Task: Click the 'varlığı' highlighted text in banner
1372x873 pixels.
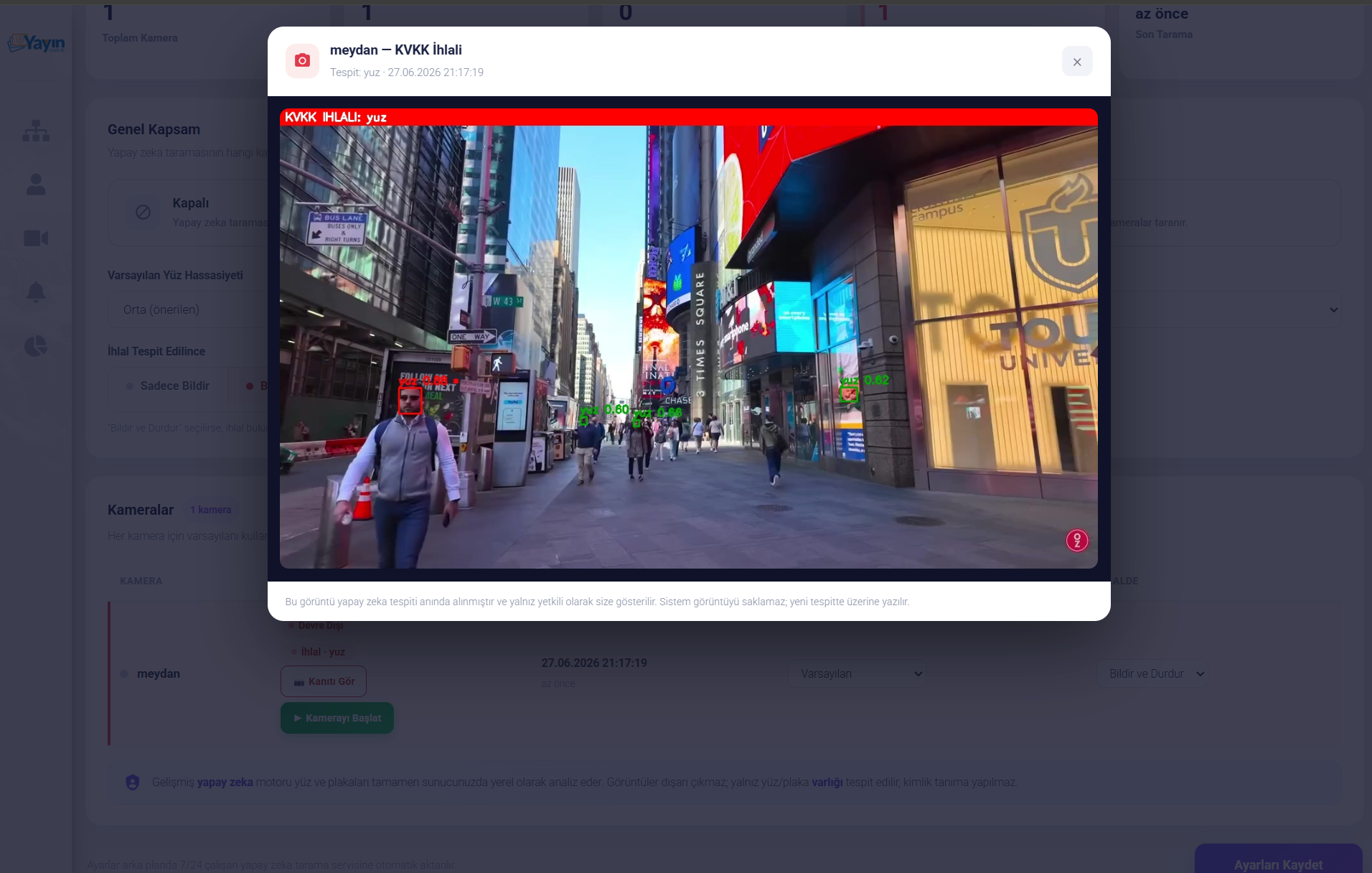Action: [827, 783]
